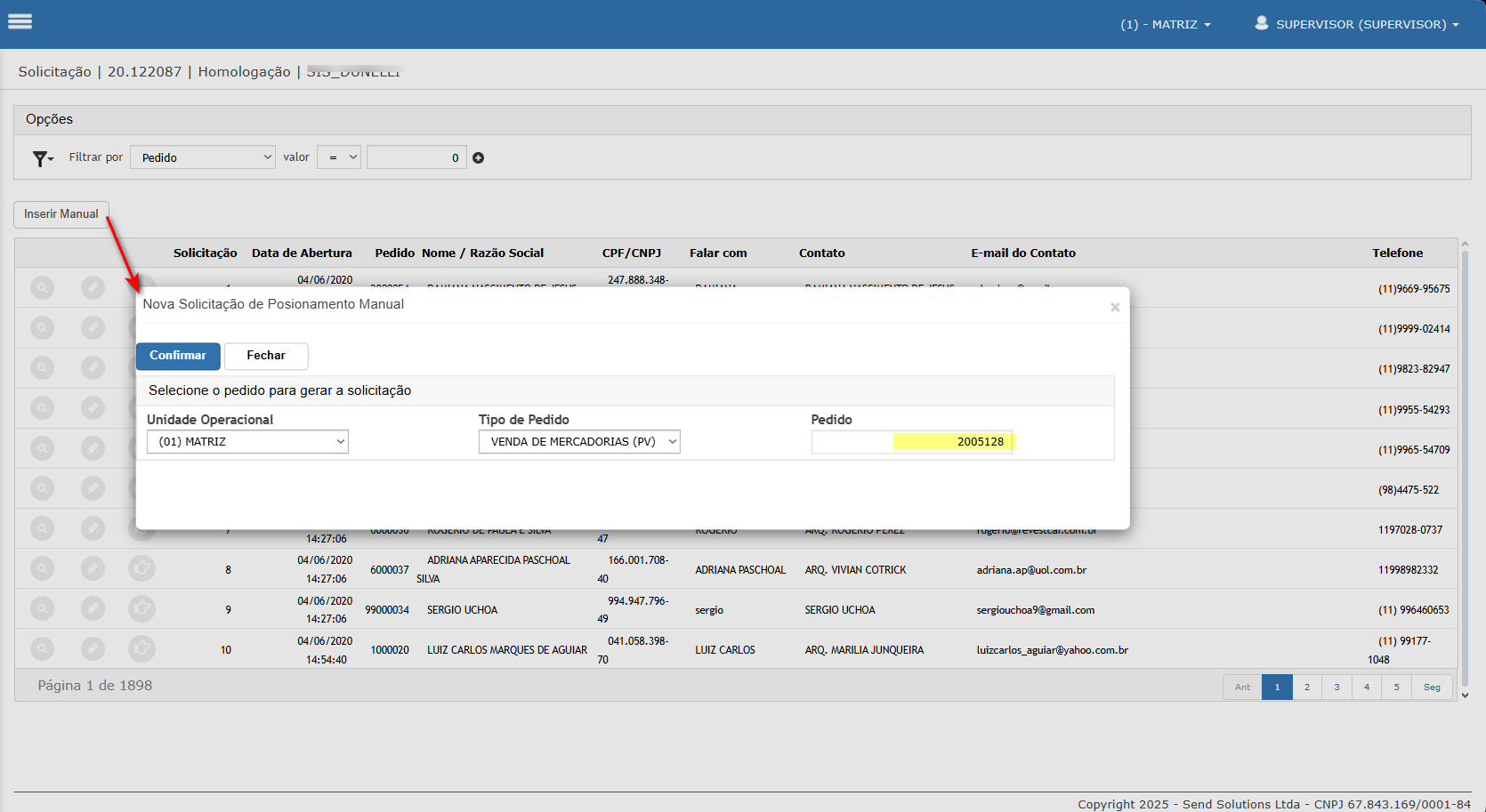Click the Confirmar button
The width and height of the screenshot is (1486, 812).
coord(178,356)
